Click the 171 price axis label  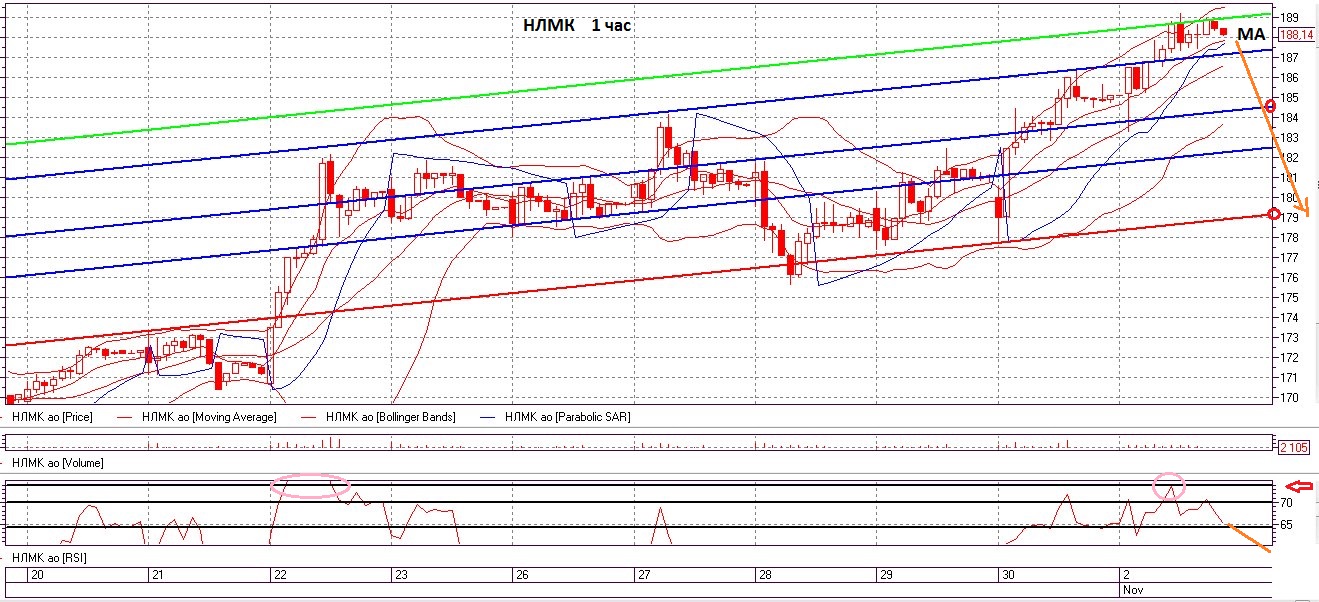1289,378
